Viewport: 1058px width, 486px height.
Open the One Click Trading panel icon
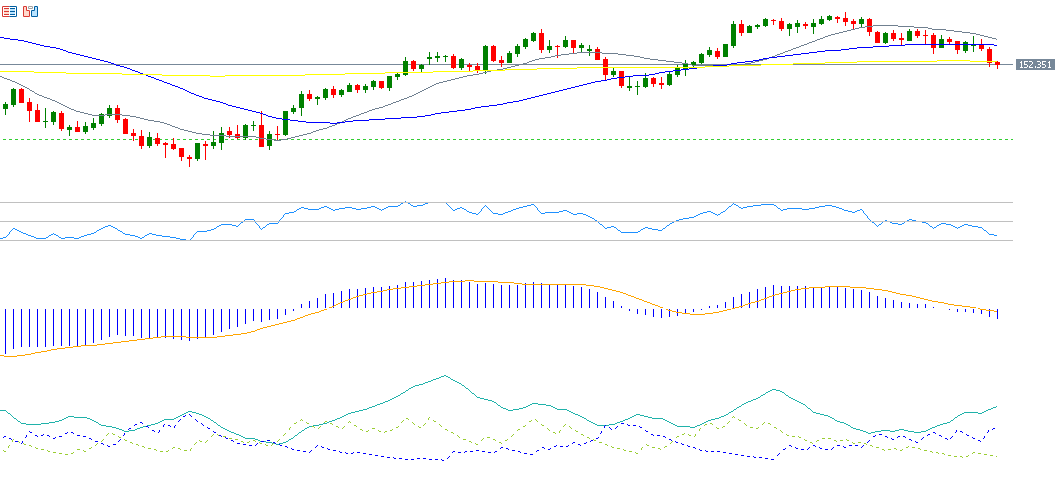pos(31,12)
